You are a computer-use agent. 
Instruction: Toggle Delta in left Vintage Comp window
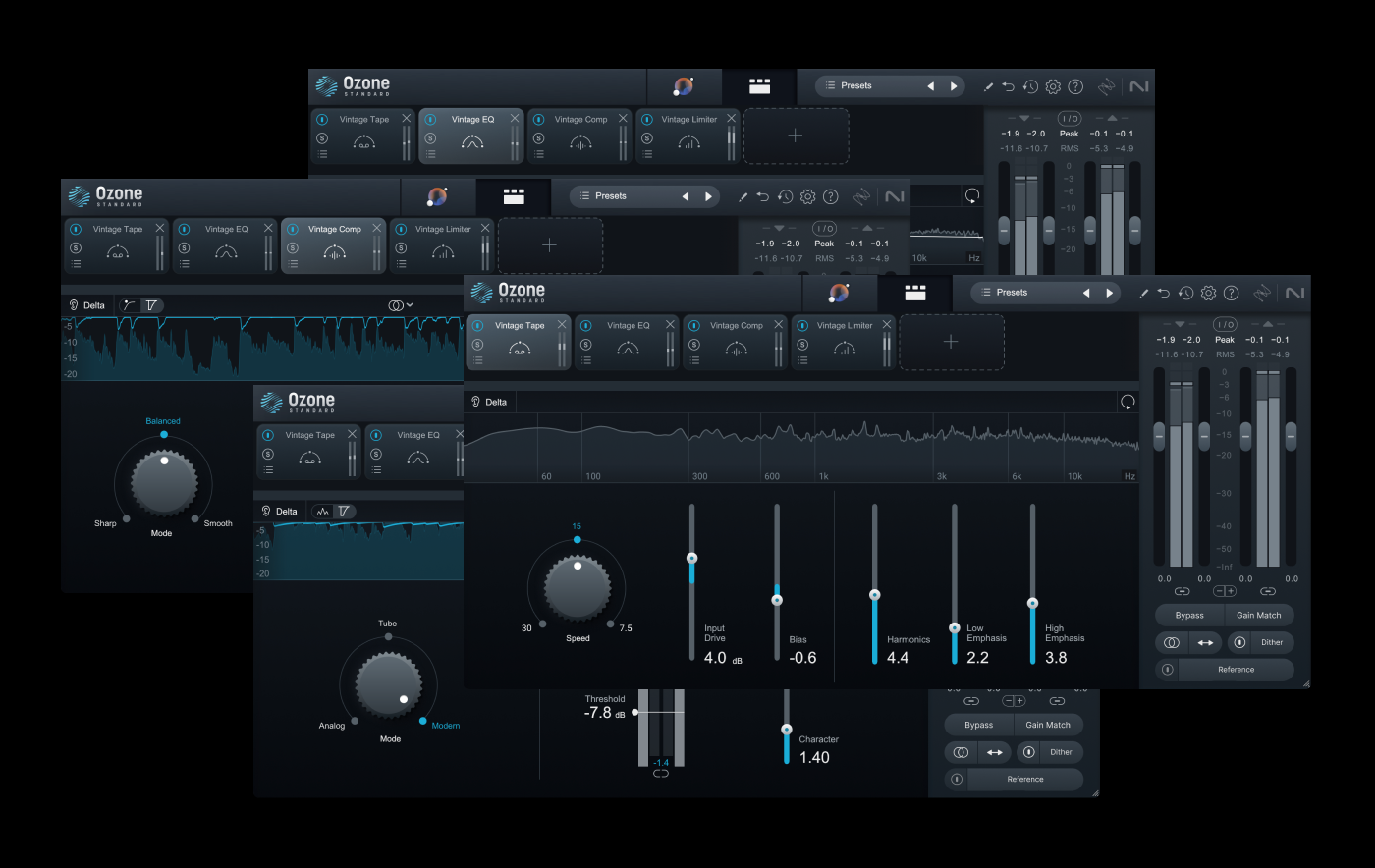(x=86, y=305)
